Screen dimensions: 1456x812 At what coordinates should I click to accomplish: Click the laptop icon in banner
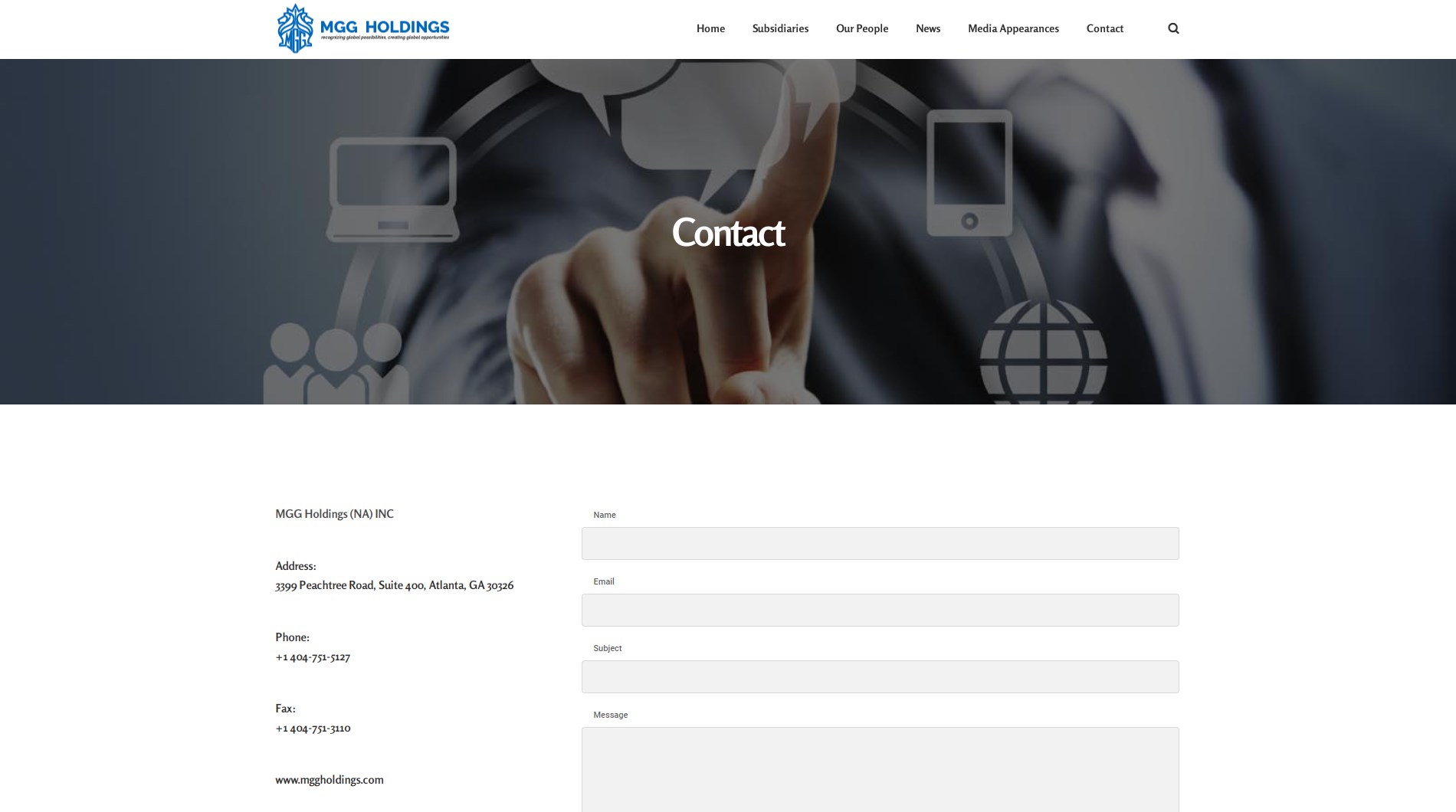pos(392,189)
